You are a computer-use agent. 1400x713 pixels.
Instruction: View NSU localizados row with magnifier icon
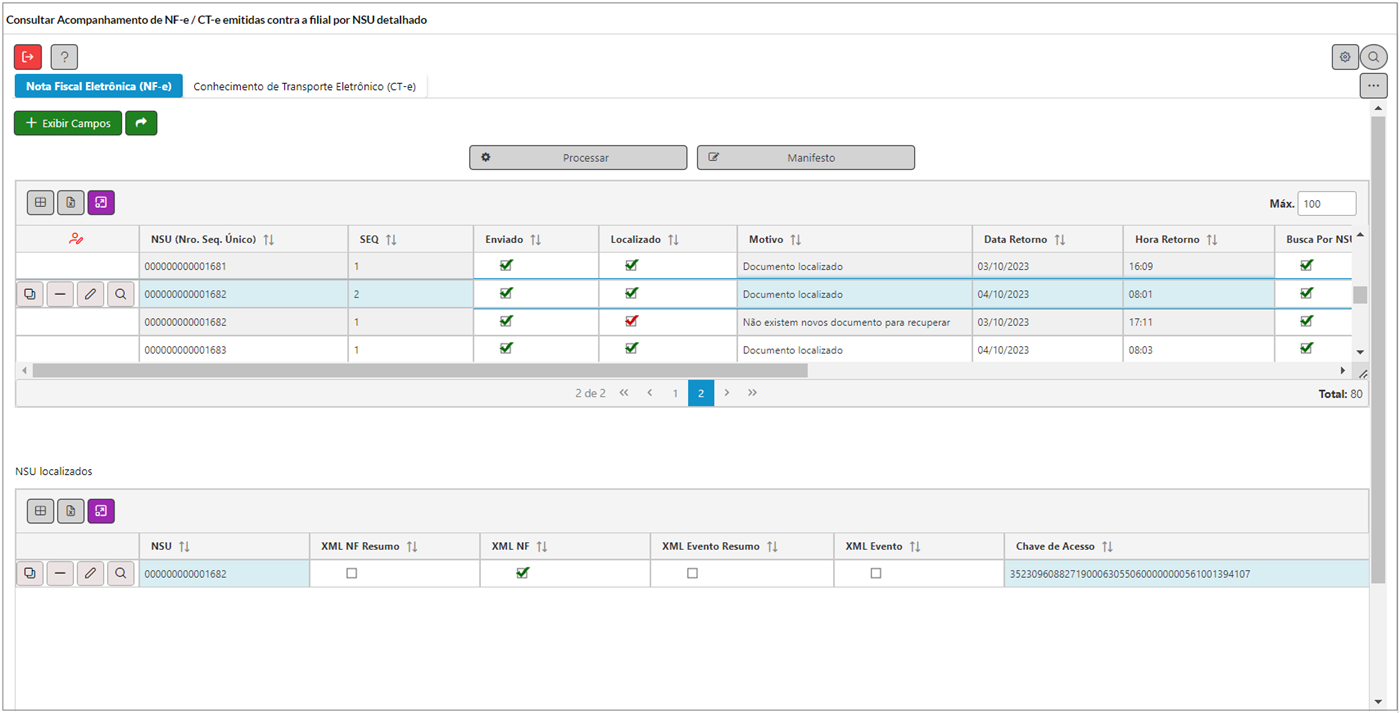click(120, 573)
